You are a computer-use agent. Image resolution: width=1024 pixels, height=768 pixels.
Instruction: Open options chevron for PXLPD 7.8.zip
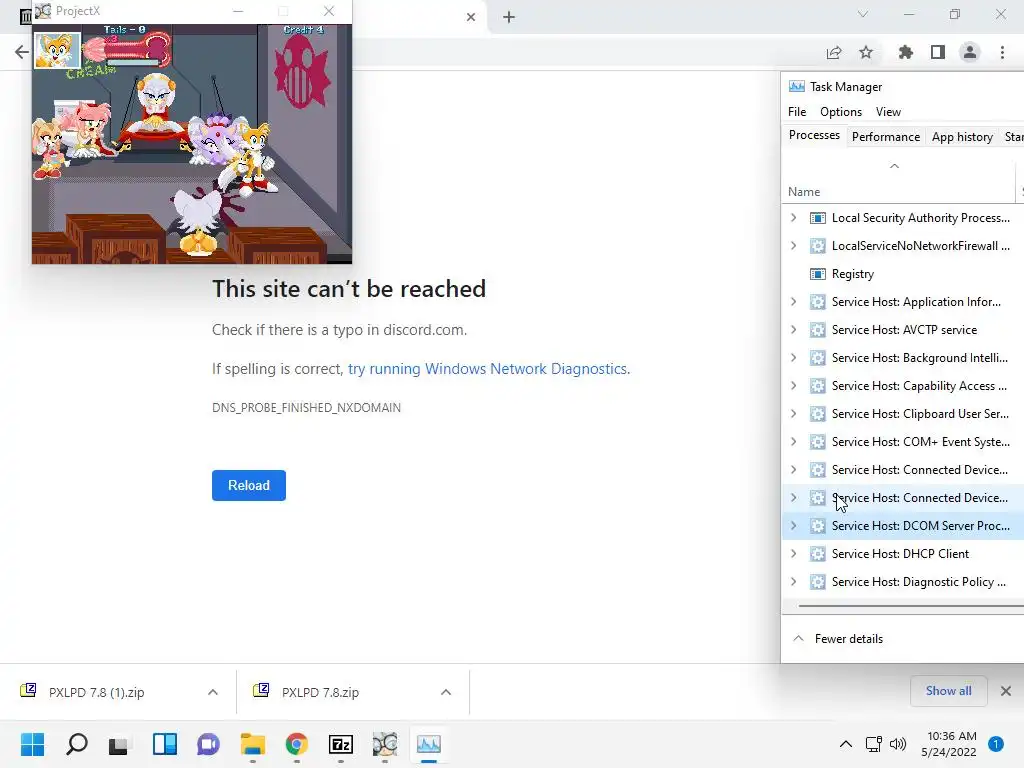pos(446,692)
